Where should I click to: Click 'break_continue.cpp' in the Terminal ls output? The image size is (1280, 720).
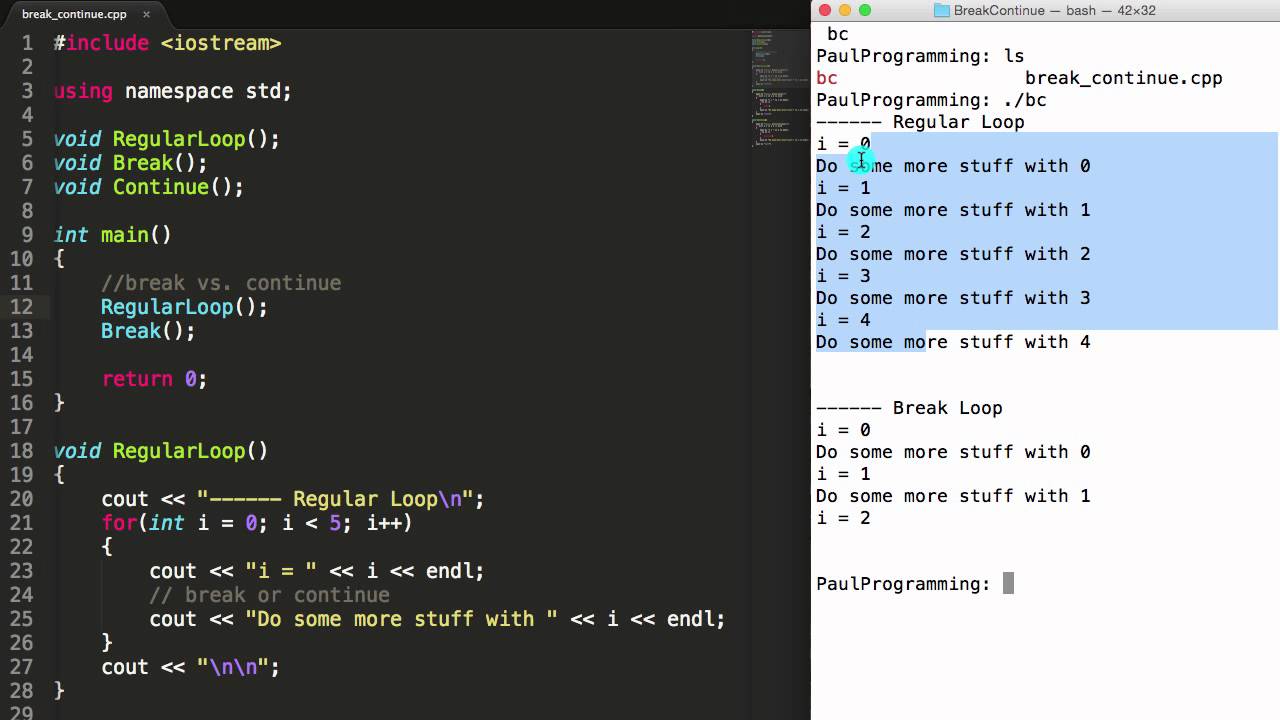click(1124, 78)
